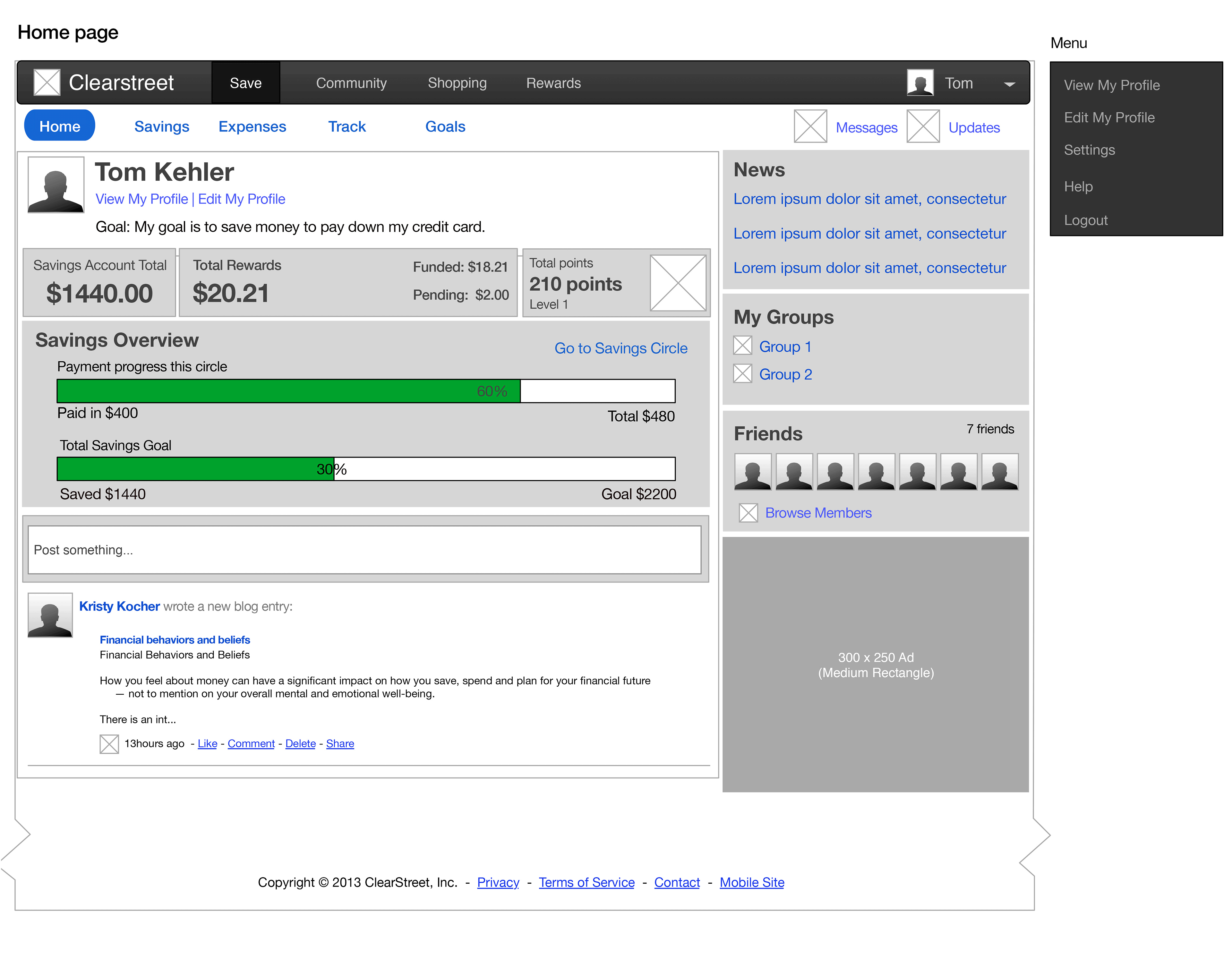This screenshot has height=969, width=1232.
Task: Click Edit My Profile link under Tom Kehler
Action: point(242,199)
